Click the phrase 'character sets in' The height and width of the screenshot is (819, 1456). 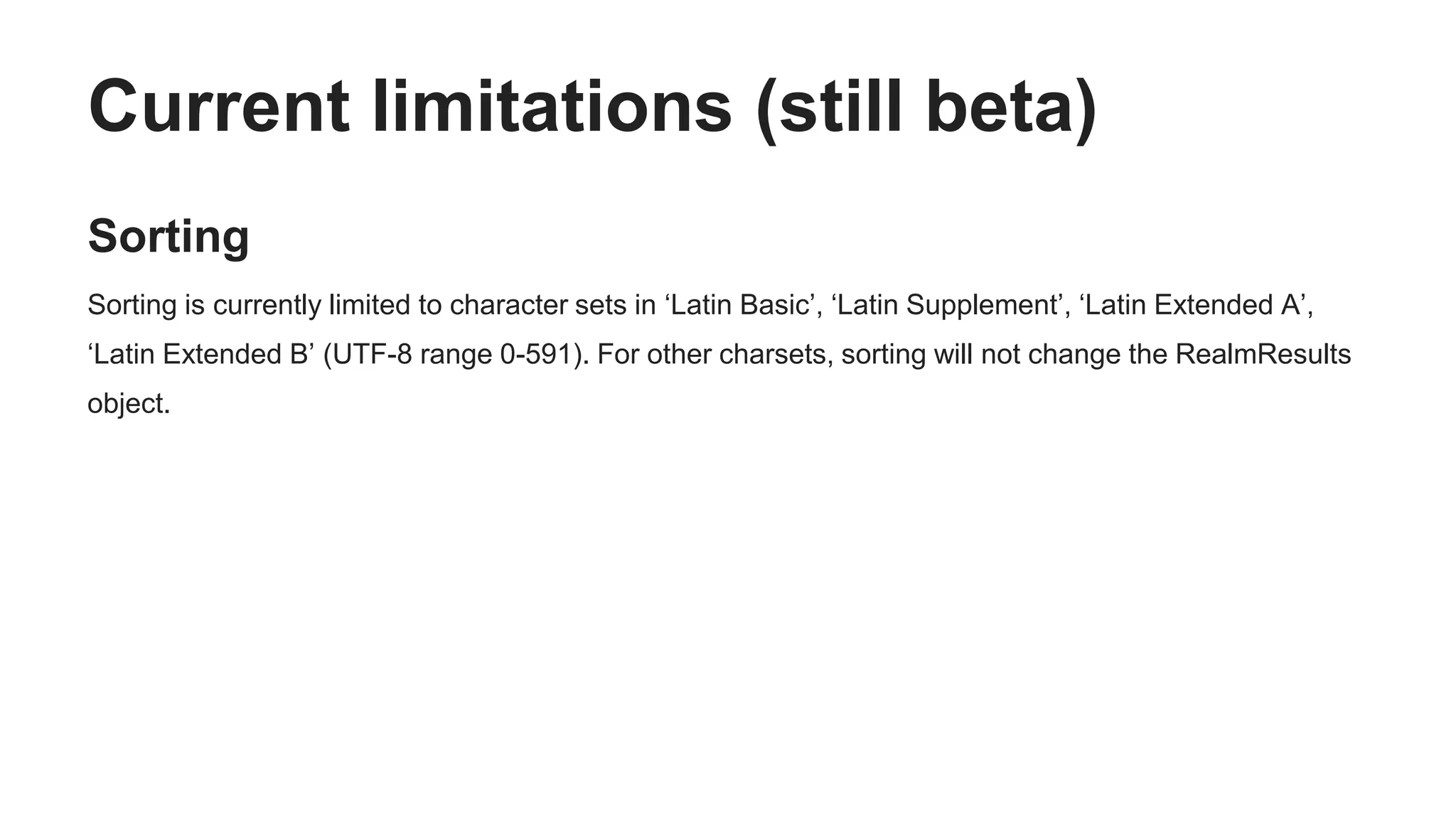552,305
